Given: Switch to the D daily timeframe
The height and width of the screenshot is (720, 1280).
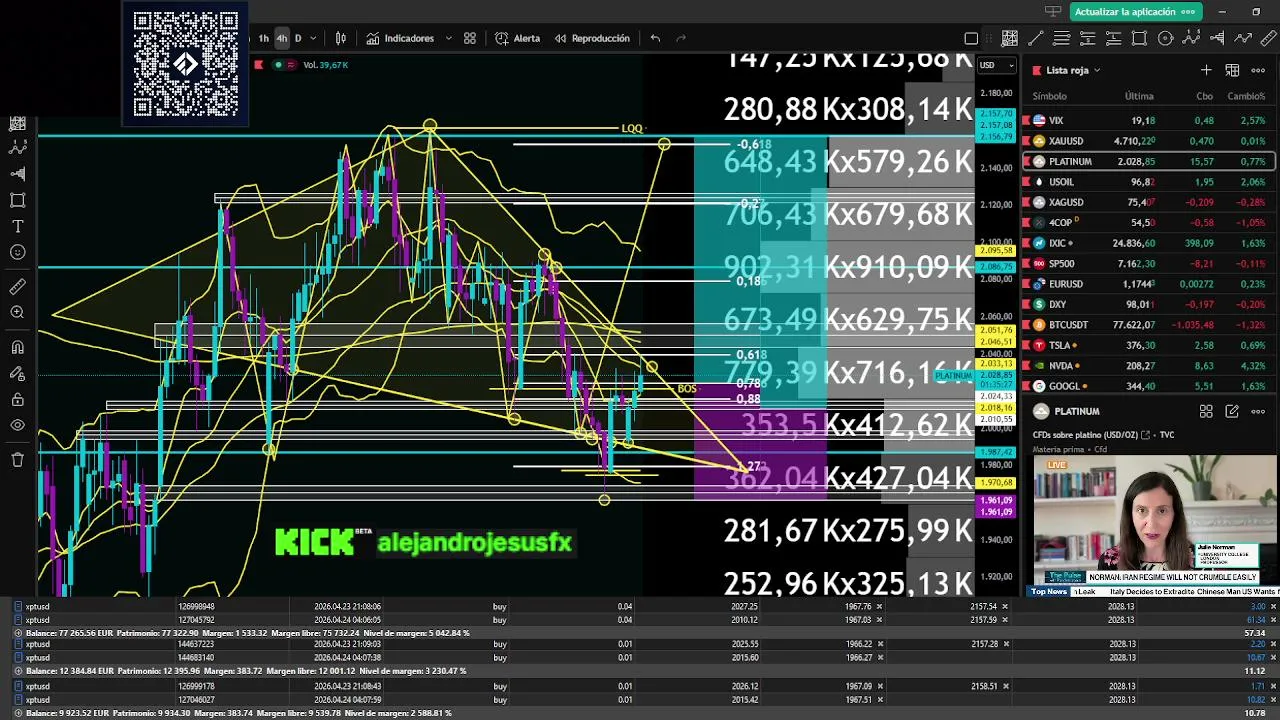Looking at the screenshot, I should click(298, 38).
